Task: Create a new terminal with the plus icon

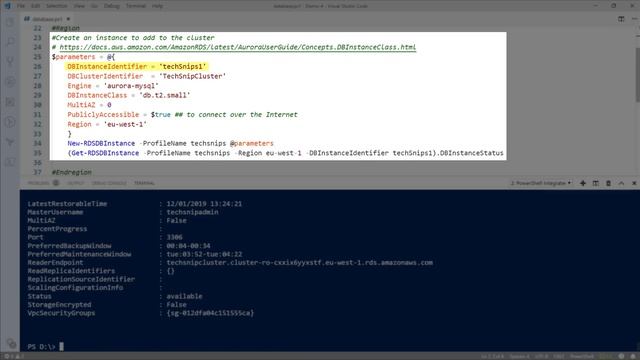Action: click(583, 183)
